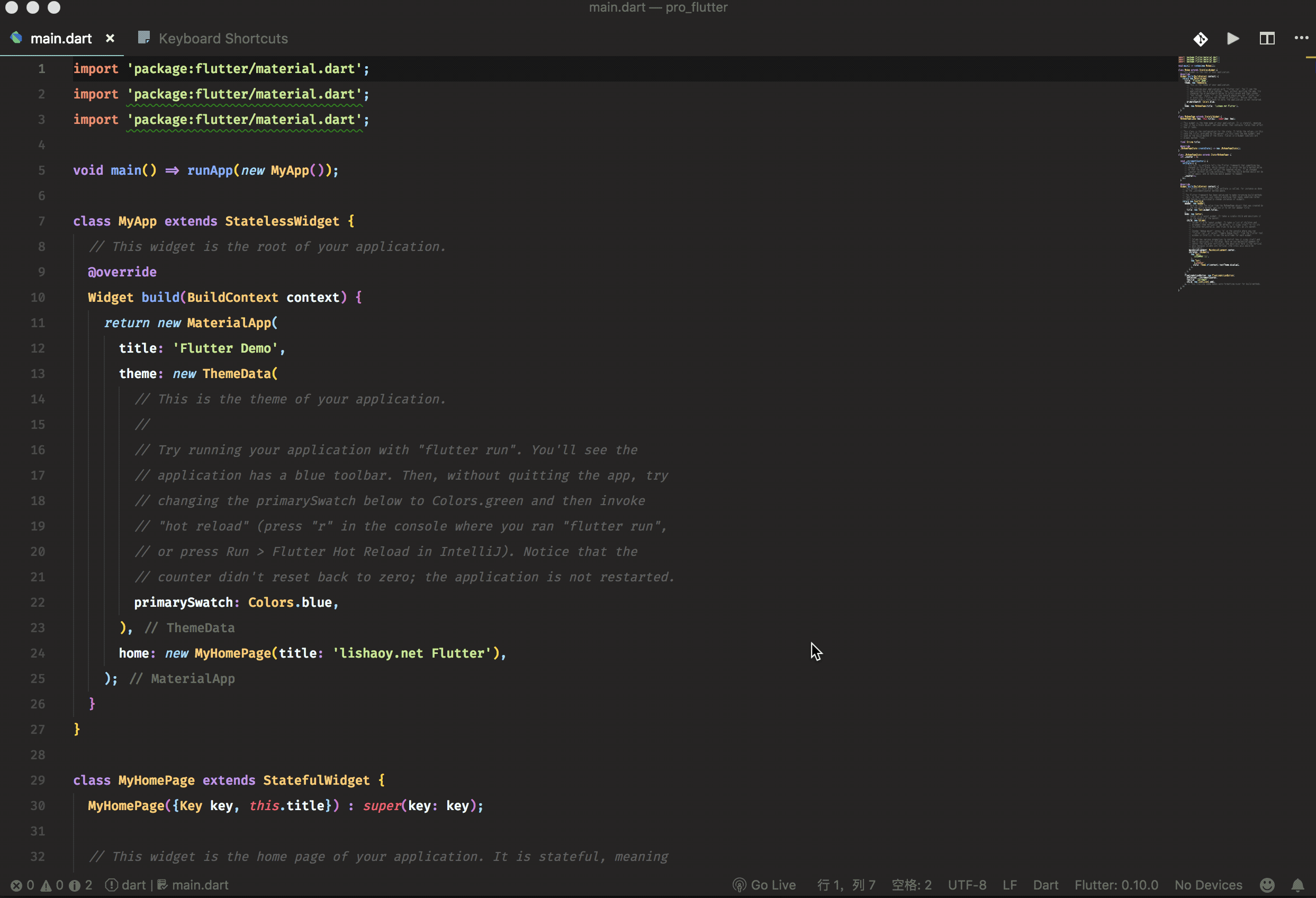Screen dimensions: 1316x898
Task: Close the main.dart tab
Action: point(110,38)
